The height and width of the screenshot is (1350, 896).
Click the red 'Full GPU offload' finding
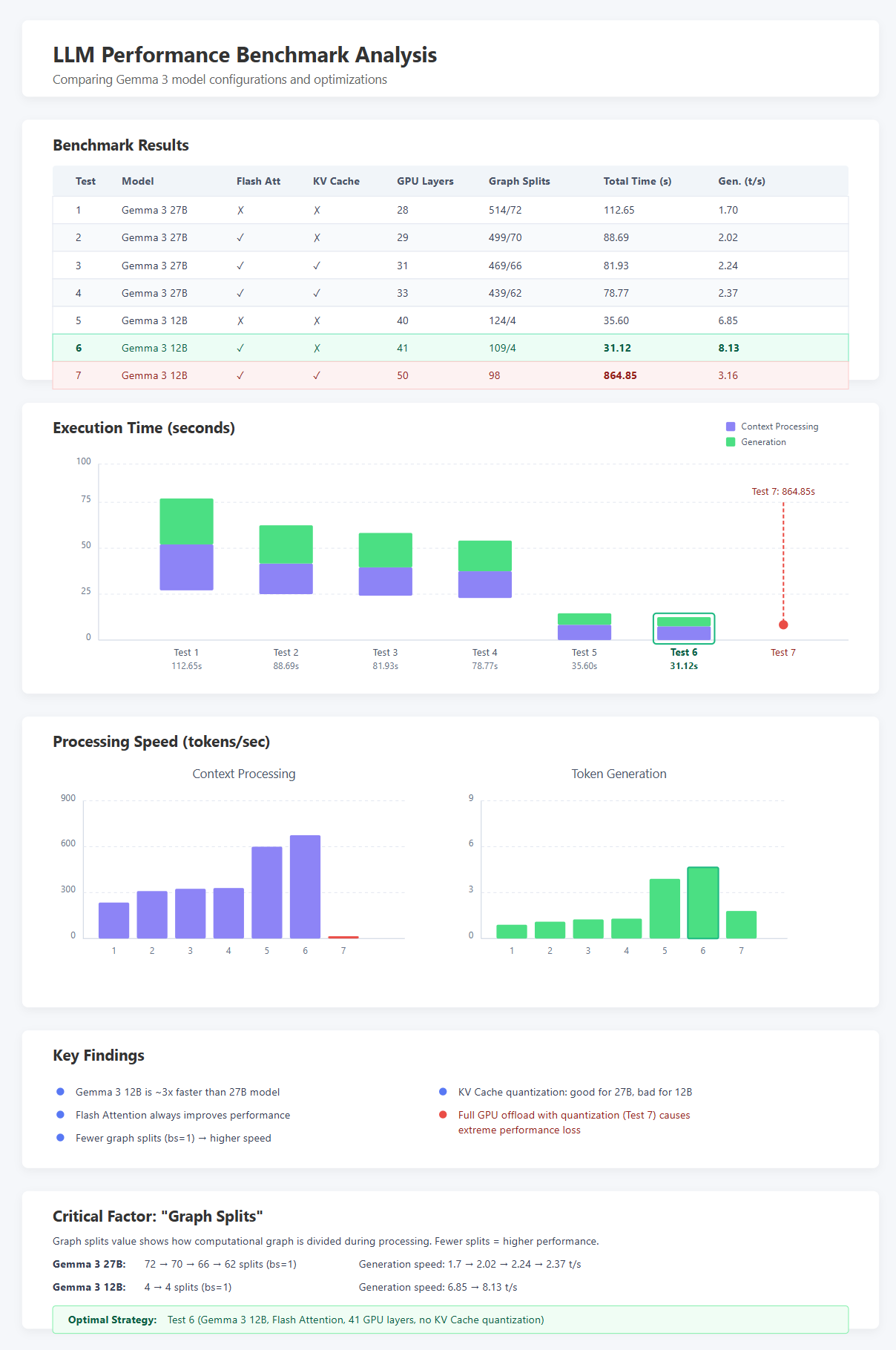click(x=574, y=1122)
